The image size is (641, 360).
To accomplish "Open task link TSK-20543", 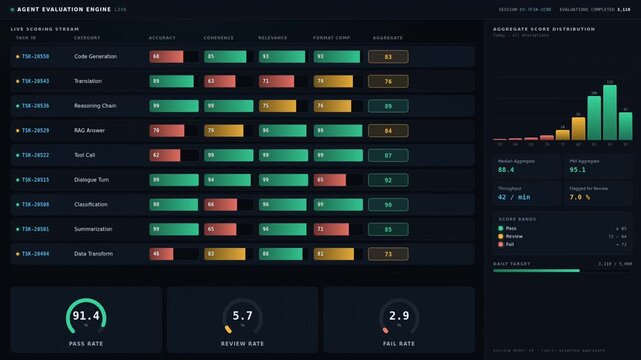I will (x=36, y=81).
